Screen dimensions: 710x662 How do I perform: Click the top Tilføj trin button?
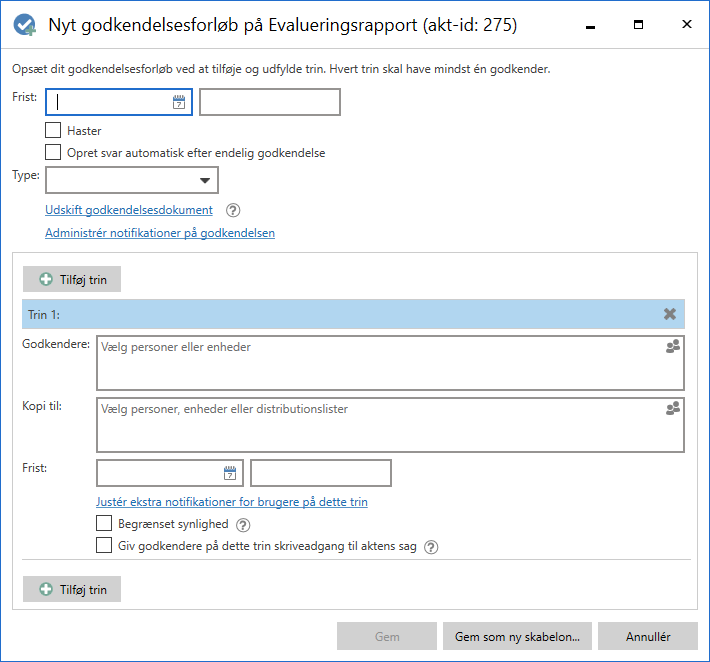coord(72,279)
